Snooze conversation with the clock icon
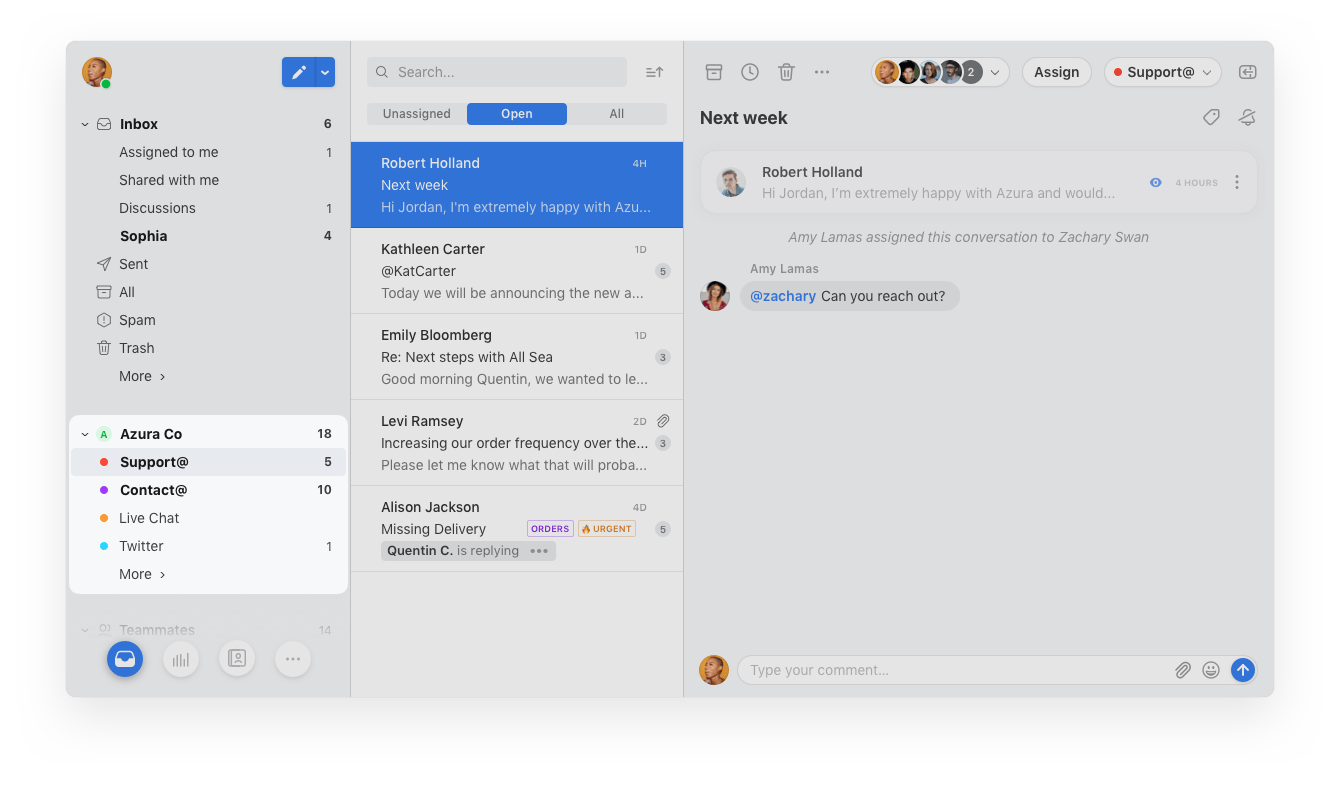Screen dimensions: 1340x788 click(750, 72)
